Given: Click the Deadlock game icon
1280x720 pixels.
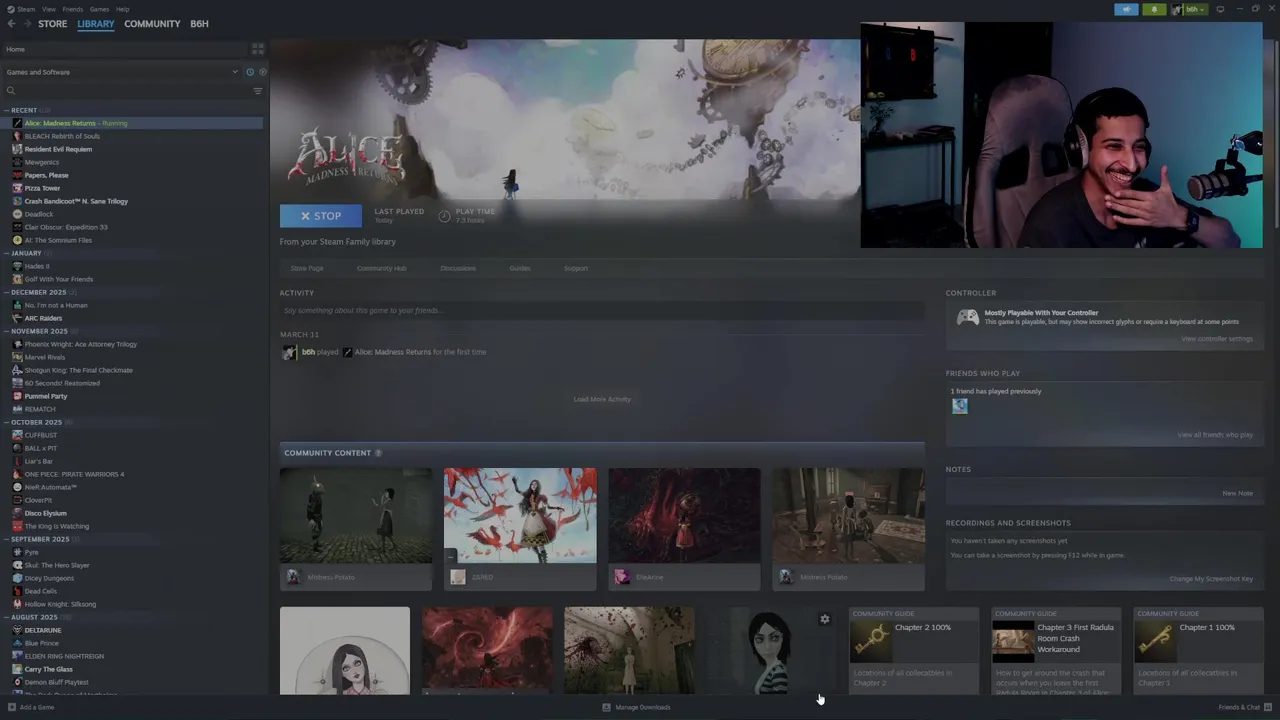Looking at the screenshot, I should point(17,214).
